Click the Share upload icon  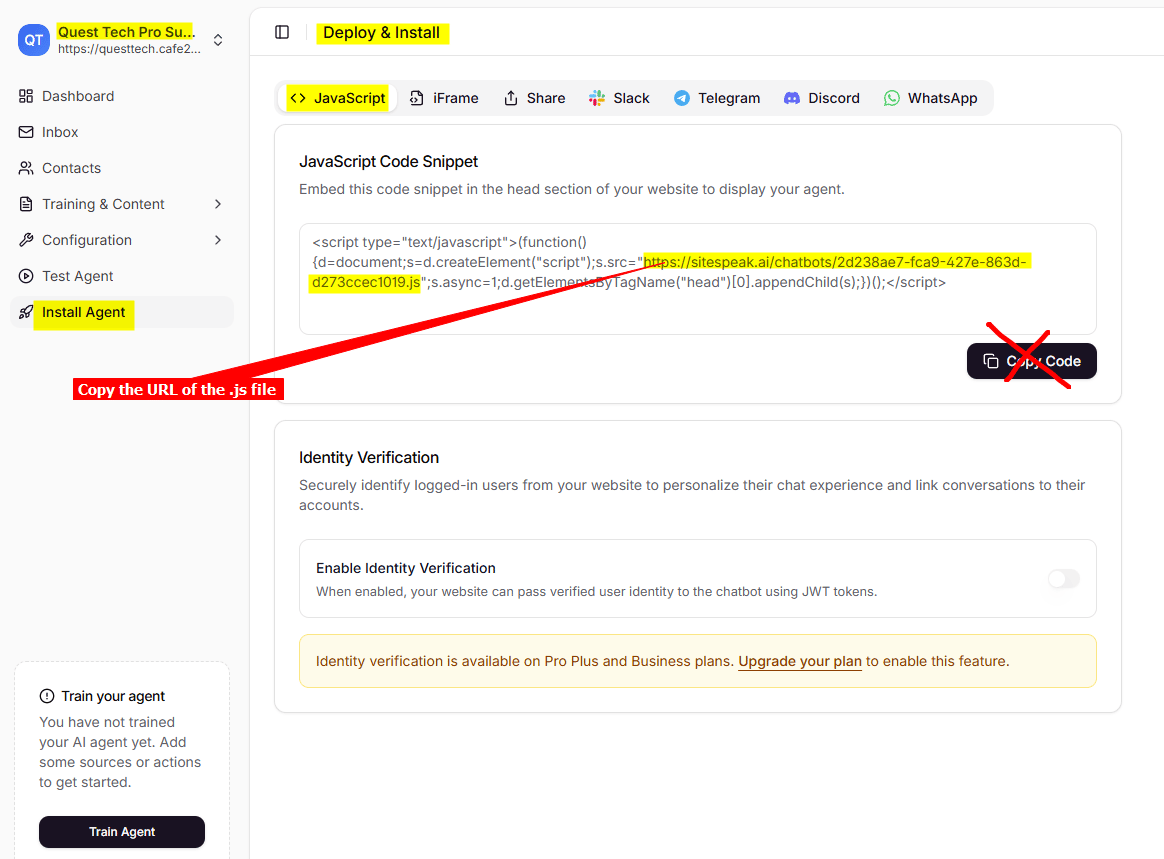coord(511,98)
